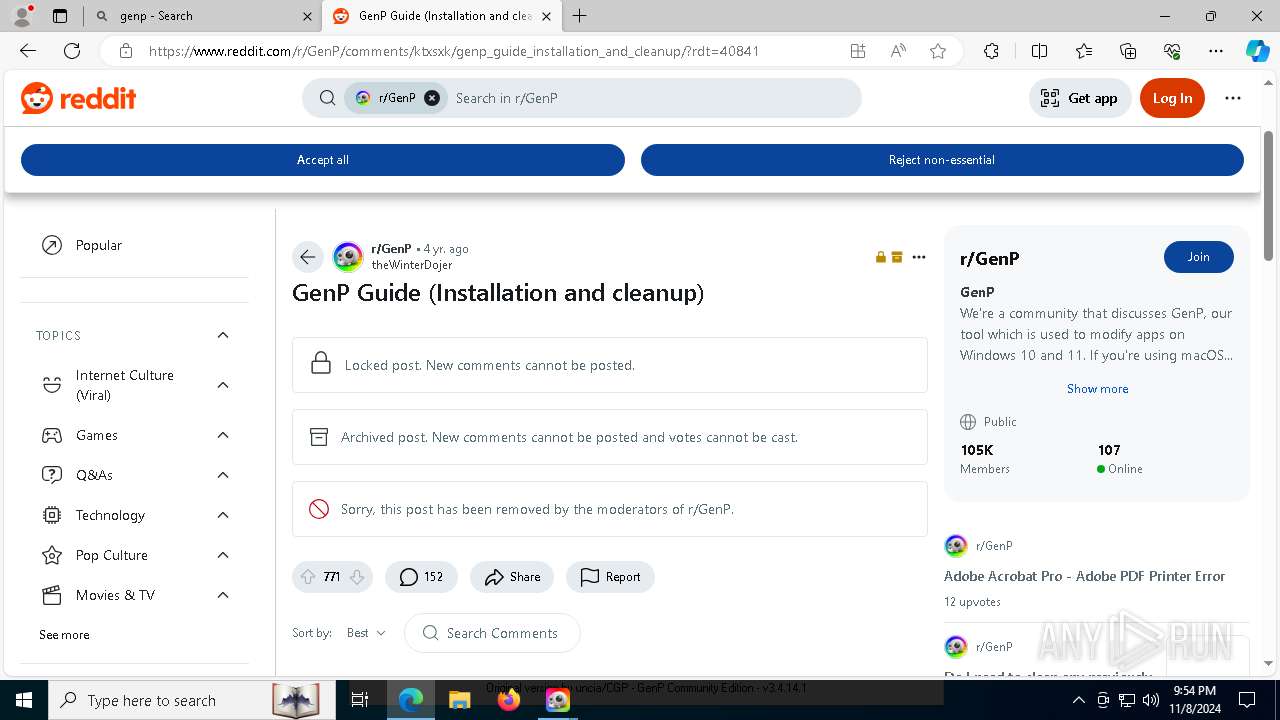
Task: Click See more topics
Action: [64, 635]
